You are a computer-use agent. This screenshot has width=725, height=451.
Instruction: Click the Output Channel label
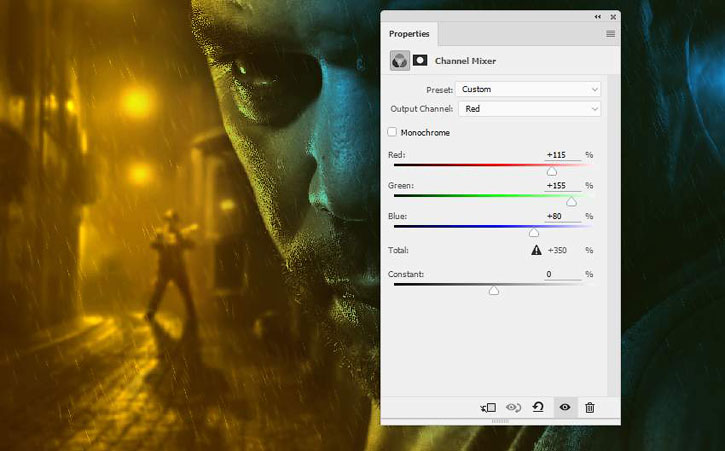pos(422,109)
